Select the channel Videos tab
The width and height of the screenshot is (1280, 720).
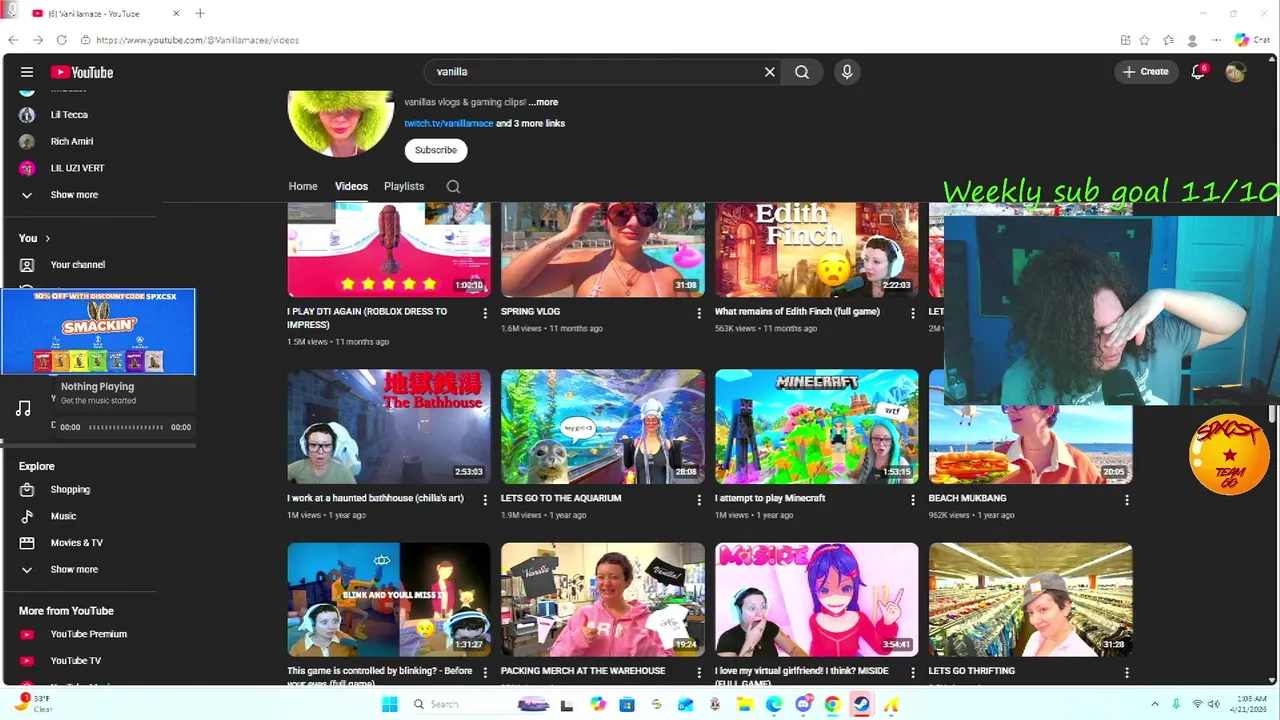point(351,186)
